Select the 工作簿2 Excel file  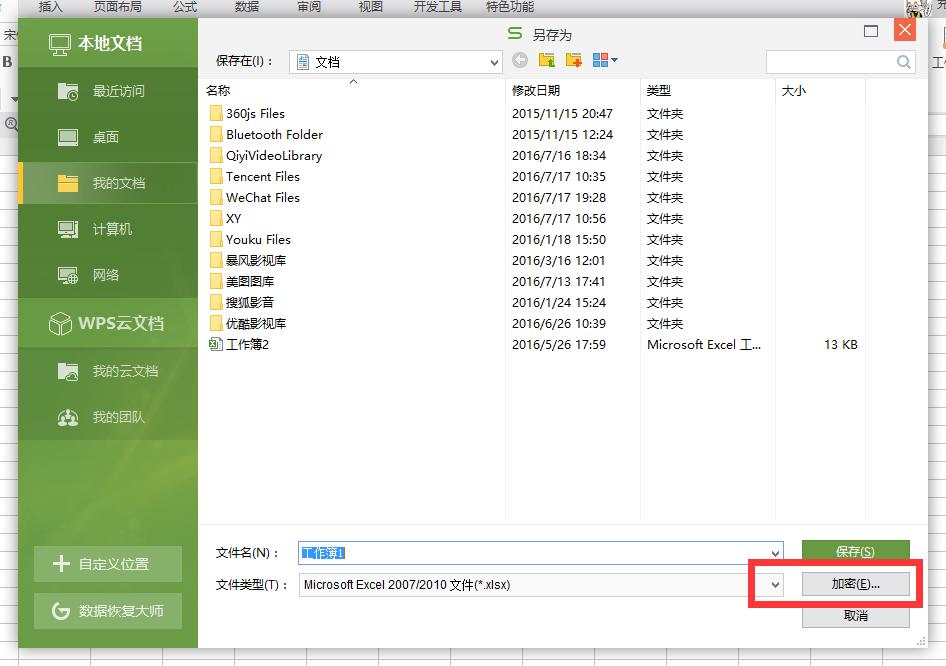coord(239,344)
